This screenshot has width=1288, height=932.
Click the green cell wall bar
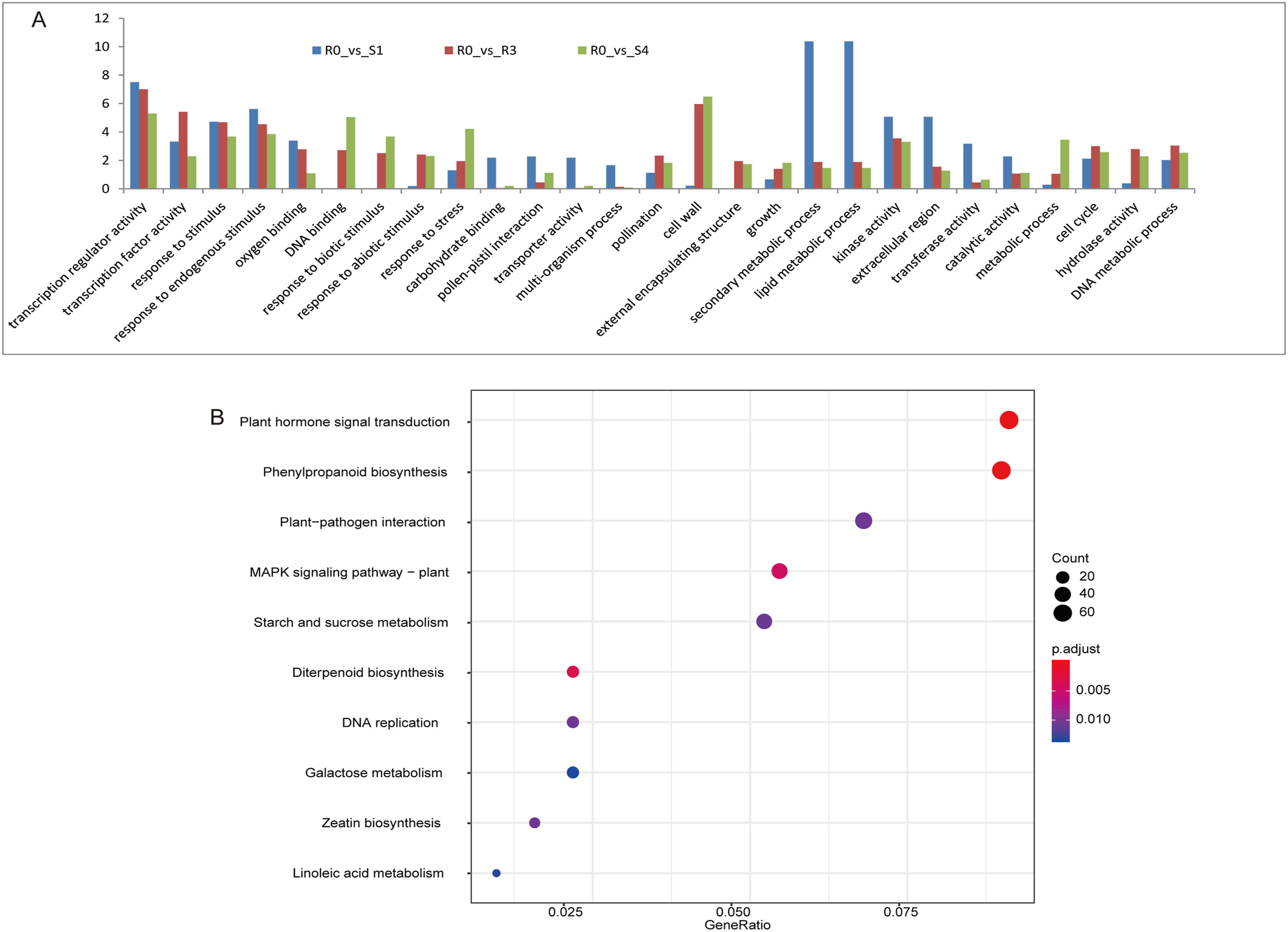(x=708, y=142)
